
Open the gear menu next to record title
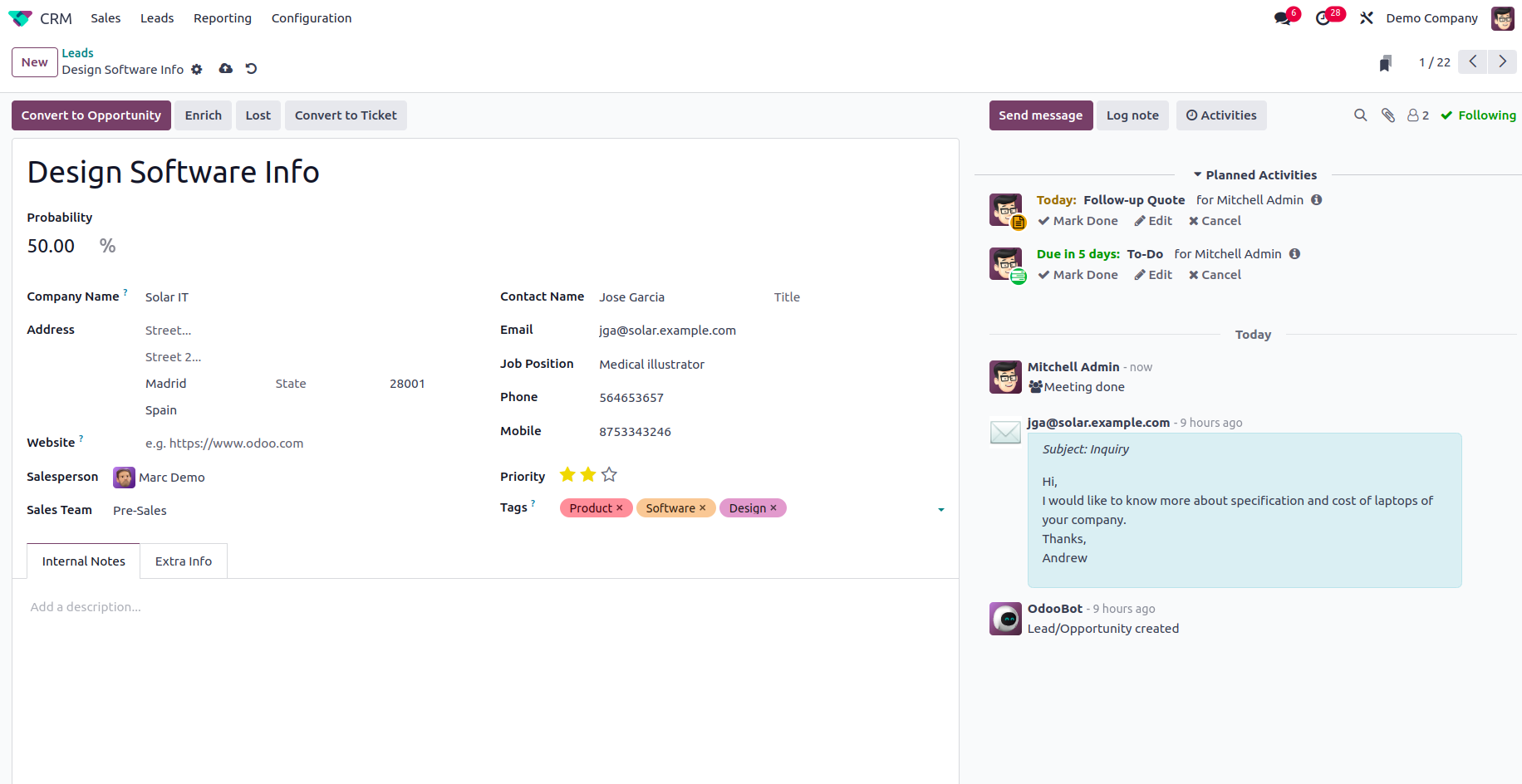click(x=196, y=70)
